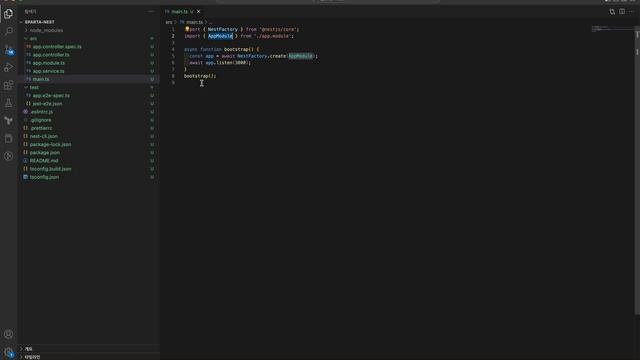
Task: Open nest-cli.json in the explorer
Action: pos(44,136)
